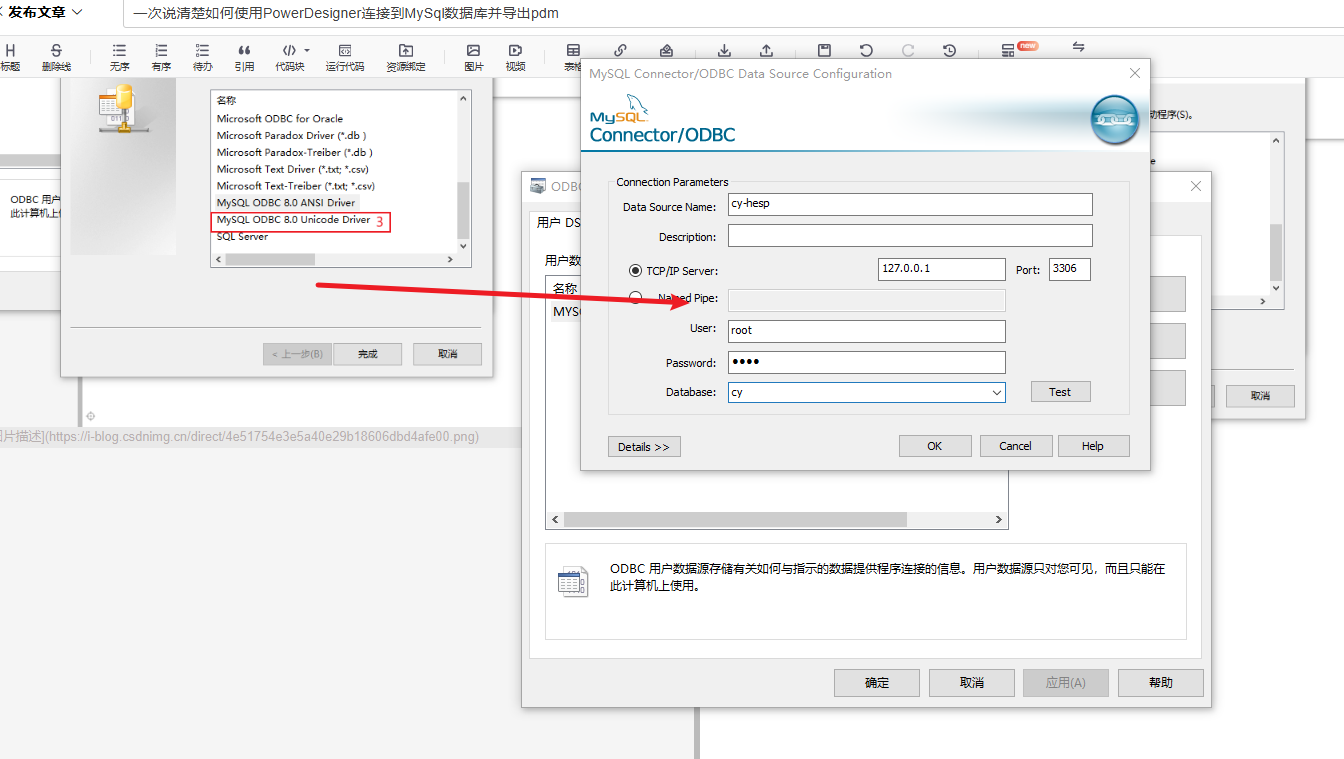
Task: Add a todo list using the 待办 icon
Action: point(203,55)
